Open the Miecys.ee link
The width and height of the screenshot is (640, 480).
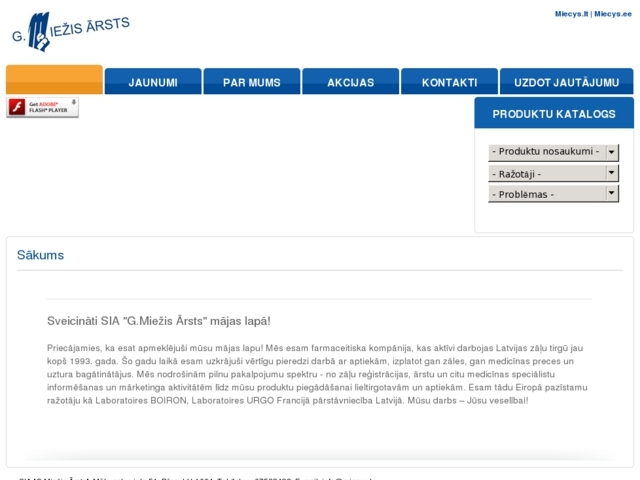pos(613,14)
